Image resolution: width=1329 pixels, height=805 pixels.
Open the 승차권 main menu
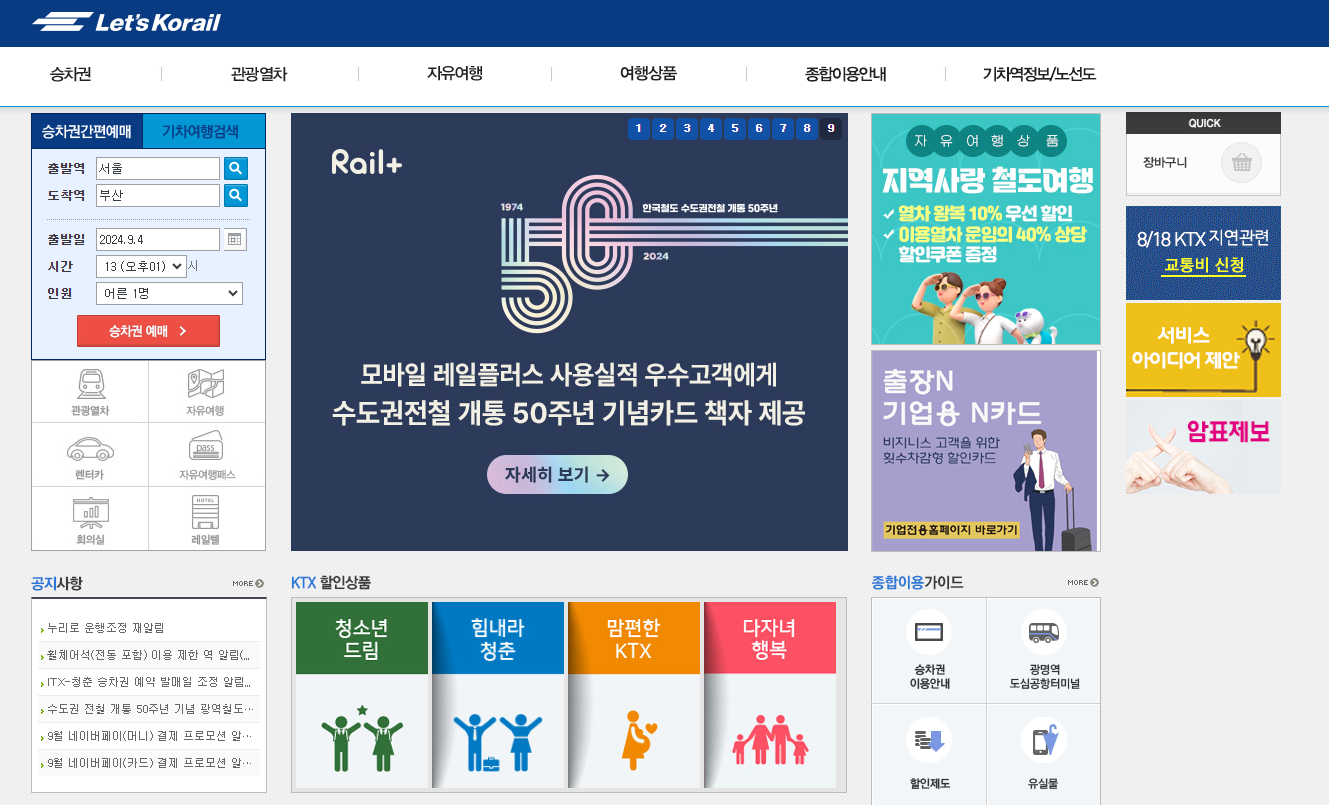tap(70, 74)
